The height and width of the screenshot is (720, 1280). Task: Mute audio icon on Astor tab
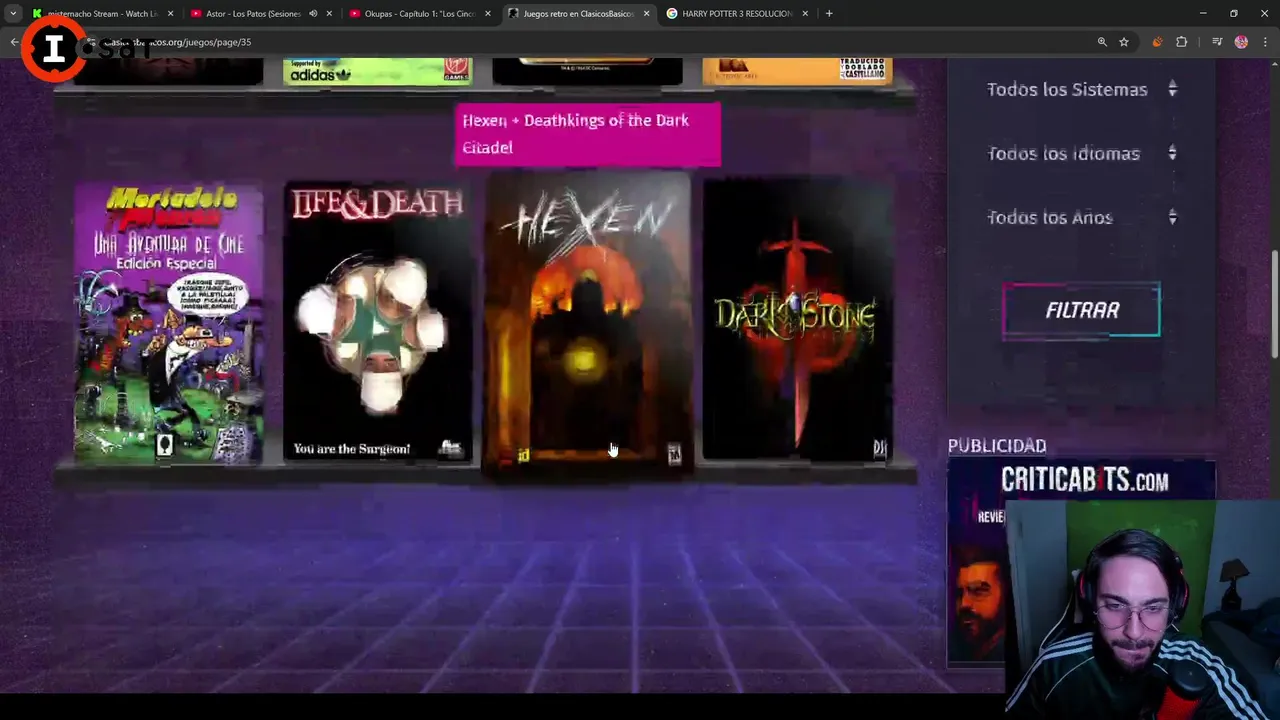coord(313,14)
